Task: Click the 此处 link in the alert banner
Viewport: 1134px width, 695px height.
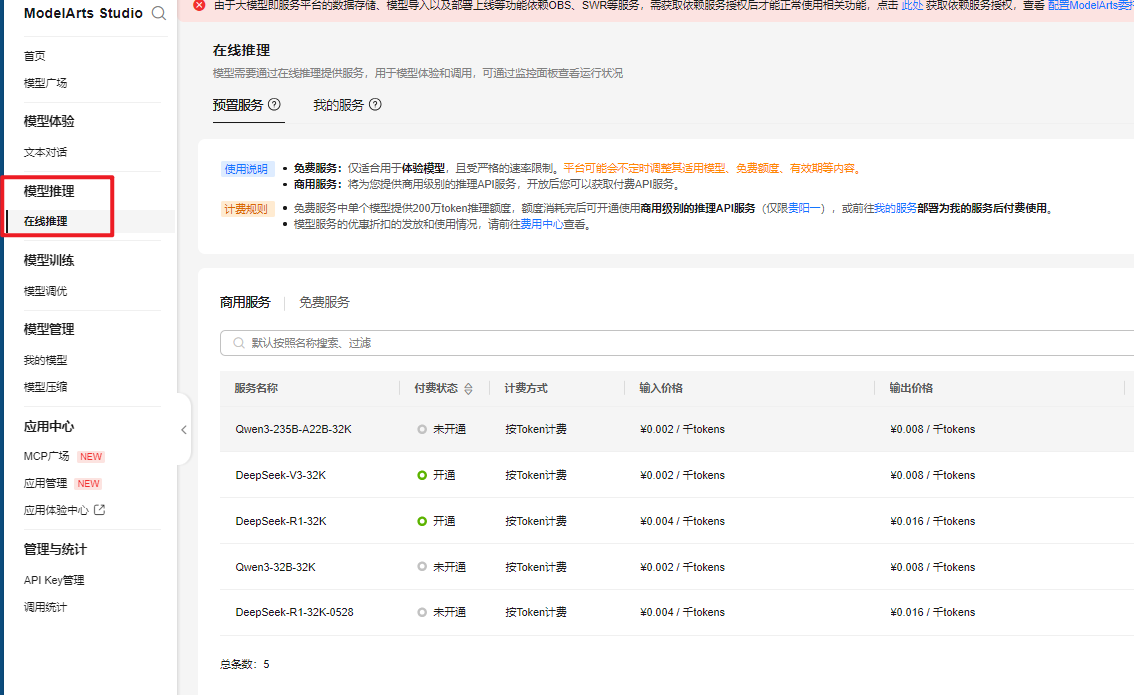Action: tap(912, 5)
